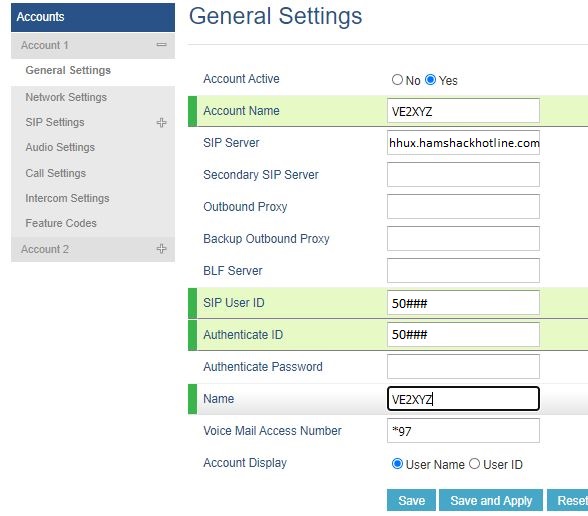The image size is (588, 516).
Task: Click the Reset button
Action: coord(567,500)
